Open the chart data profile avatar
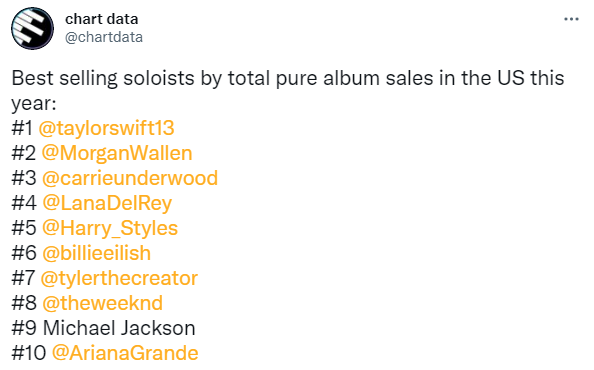This screenshot has width=594, height=370. [x=32, y=28]
